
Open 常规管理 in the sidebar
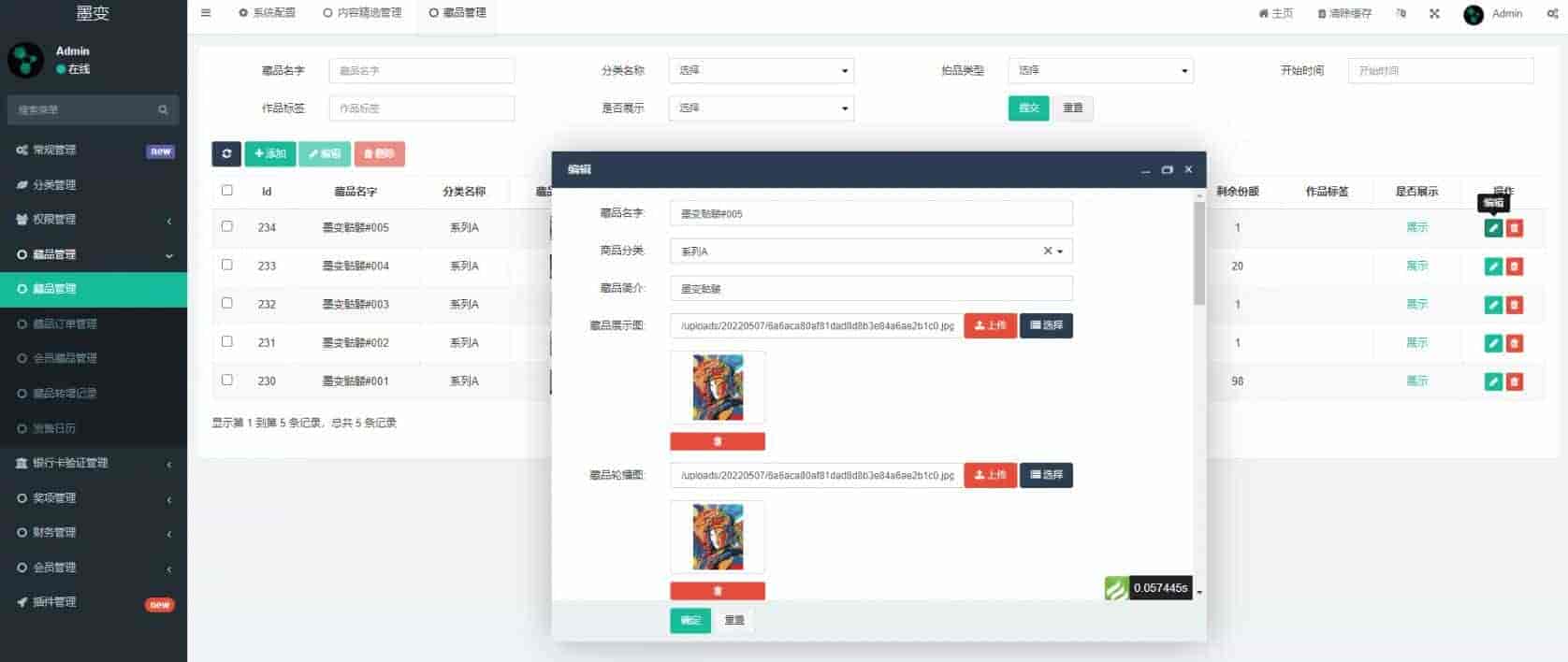[94, 151]
